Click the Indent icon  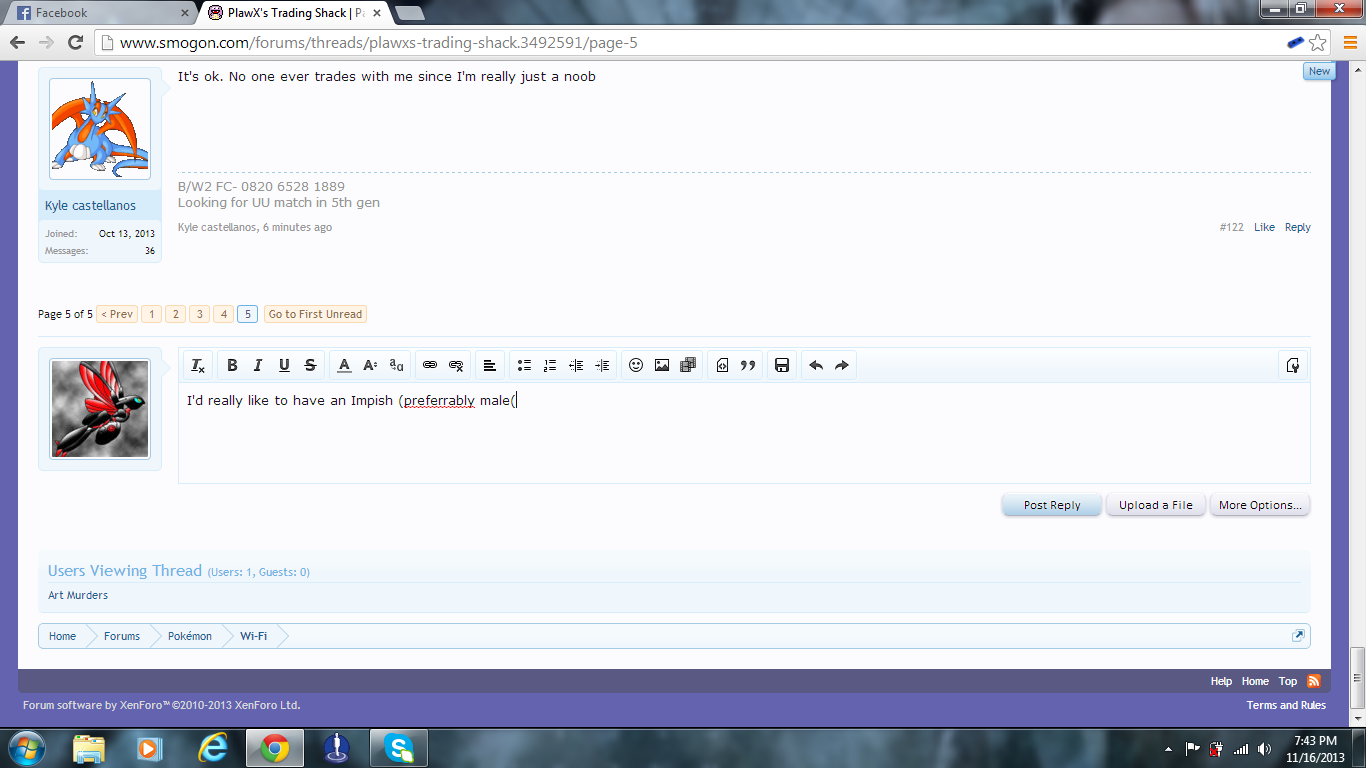tap(602, 366)
